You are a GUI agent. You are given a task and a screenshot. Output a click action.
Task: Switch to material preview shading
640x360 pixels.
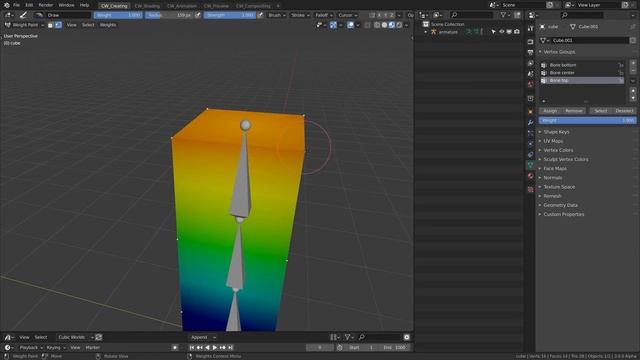(x=392, y=25)
